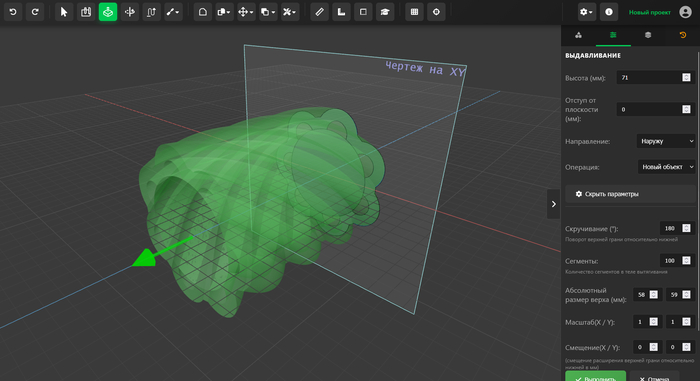Click the target center view icon

click(x=436, y=12)
